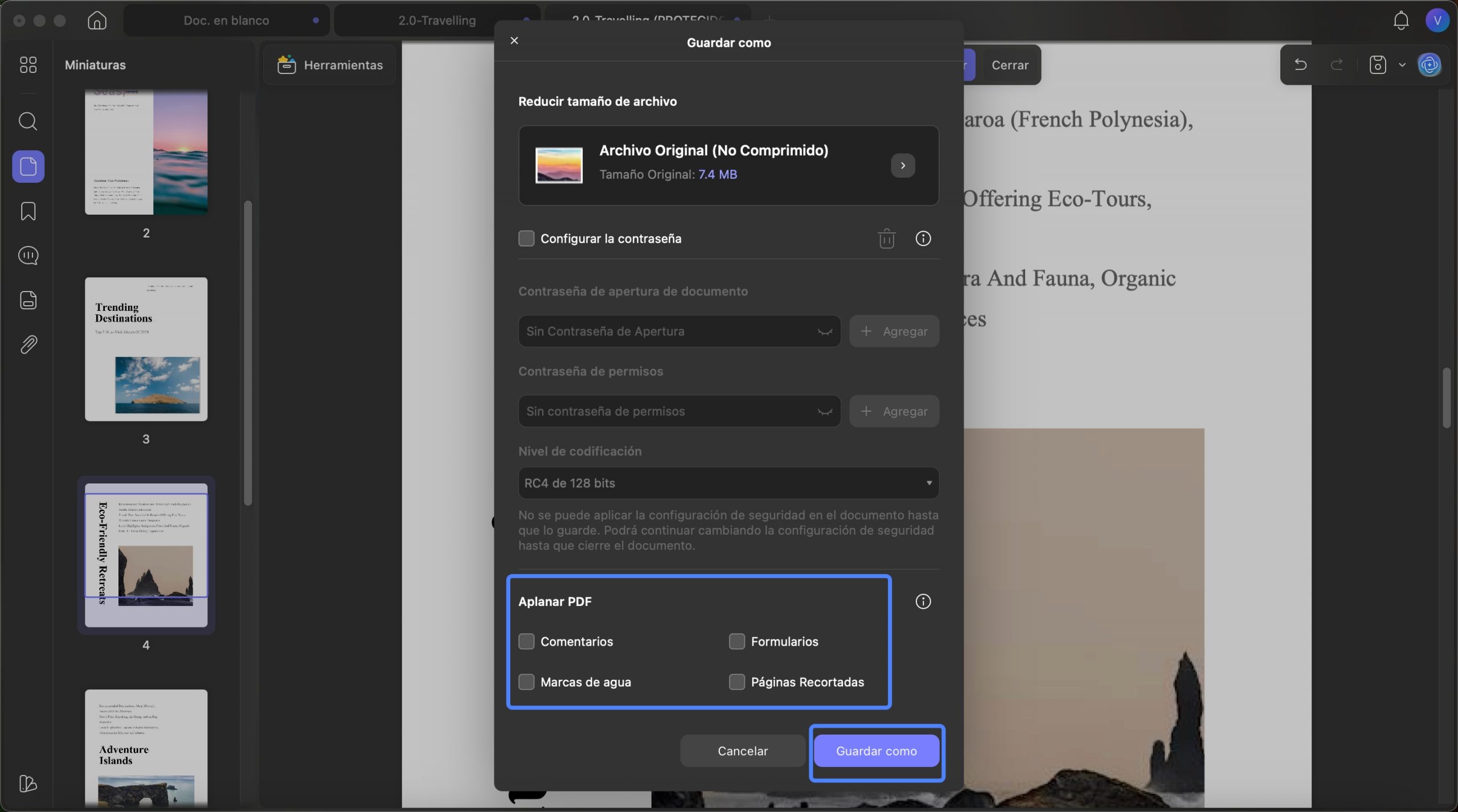Click the Sin Contraseña de Apertura field
This screenshot has height=812, width=1458.
679,331
